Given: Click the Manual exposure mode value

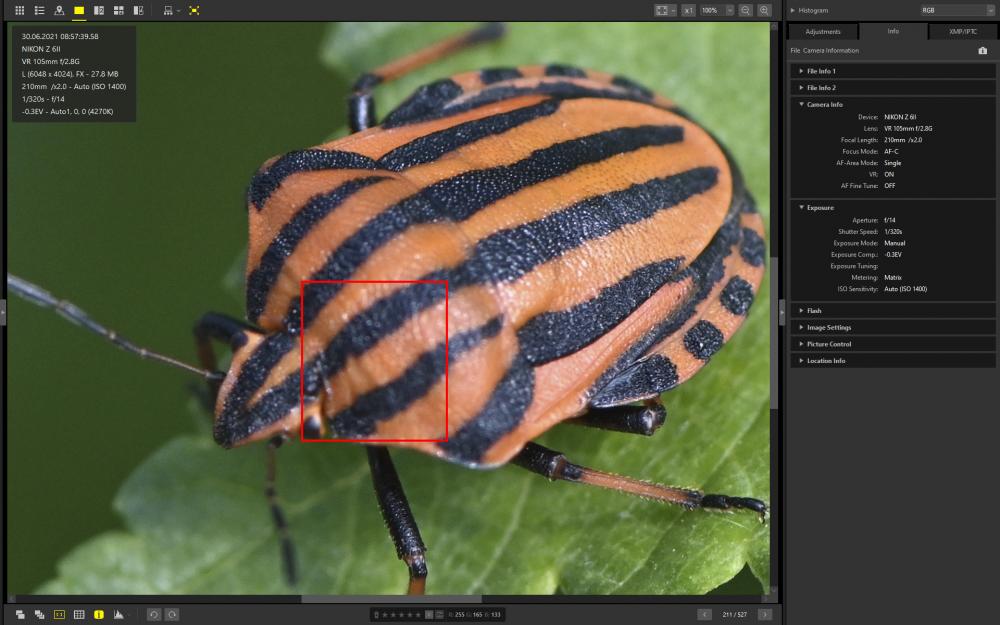Looking at the screenshot, I should (x=894, y=243).
